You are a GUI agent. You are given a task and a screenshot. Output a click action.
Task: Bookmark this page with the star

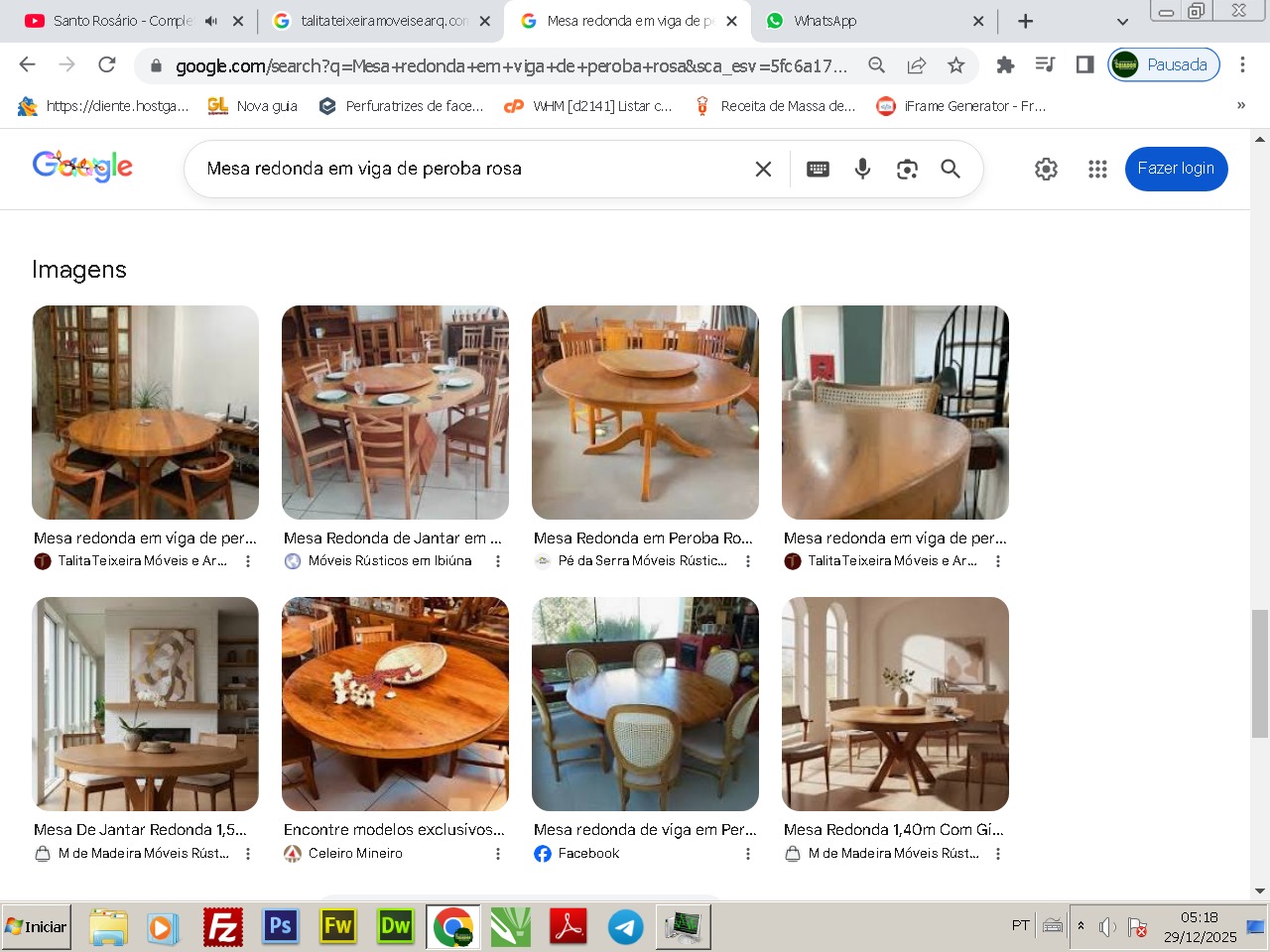[955, 65]
